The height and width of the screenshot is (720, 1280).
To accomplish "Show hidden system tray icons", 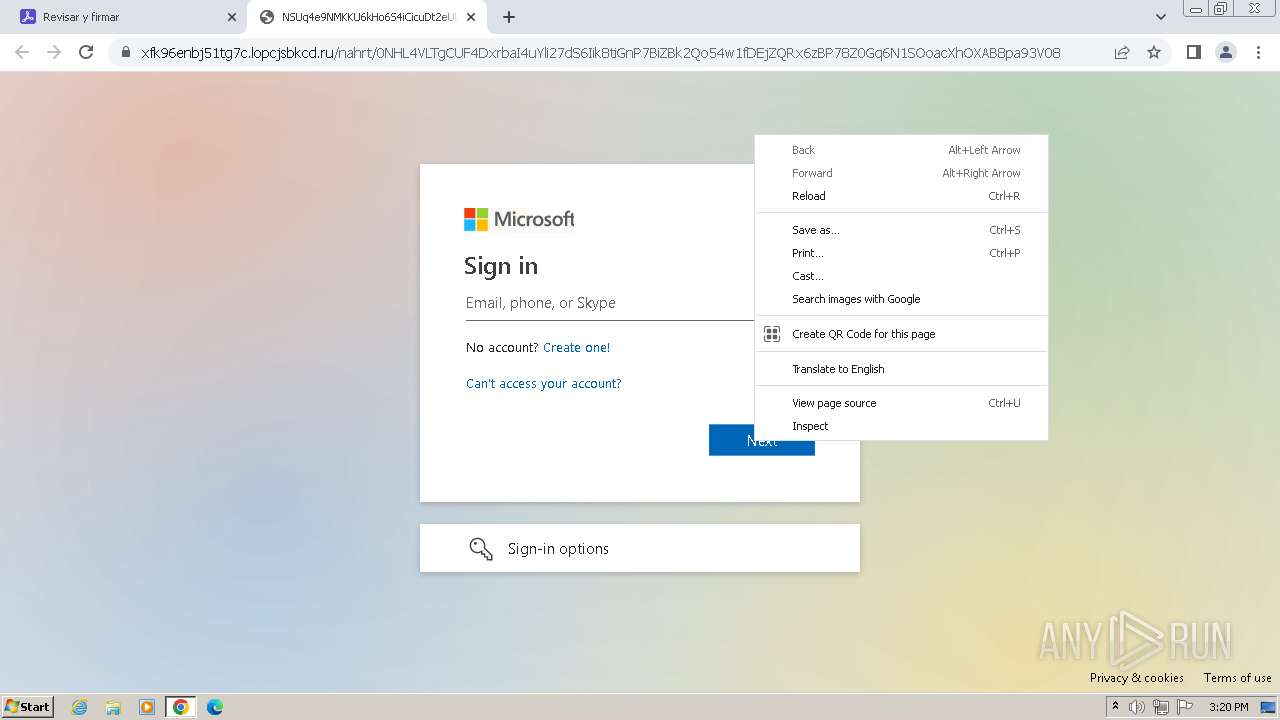I will coord(1115,707).
